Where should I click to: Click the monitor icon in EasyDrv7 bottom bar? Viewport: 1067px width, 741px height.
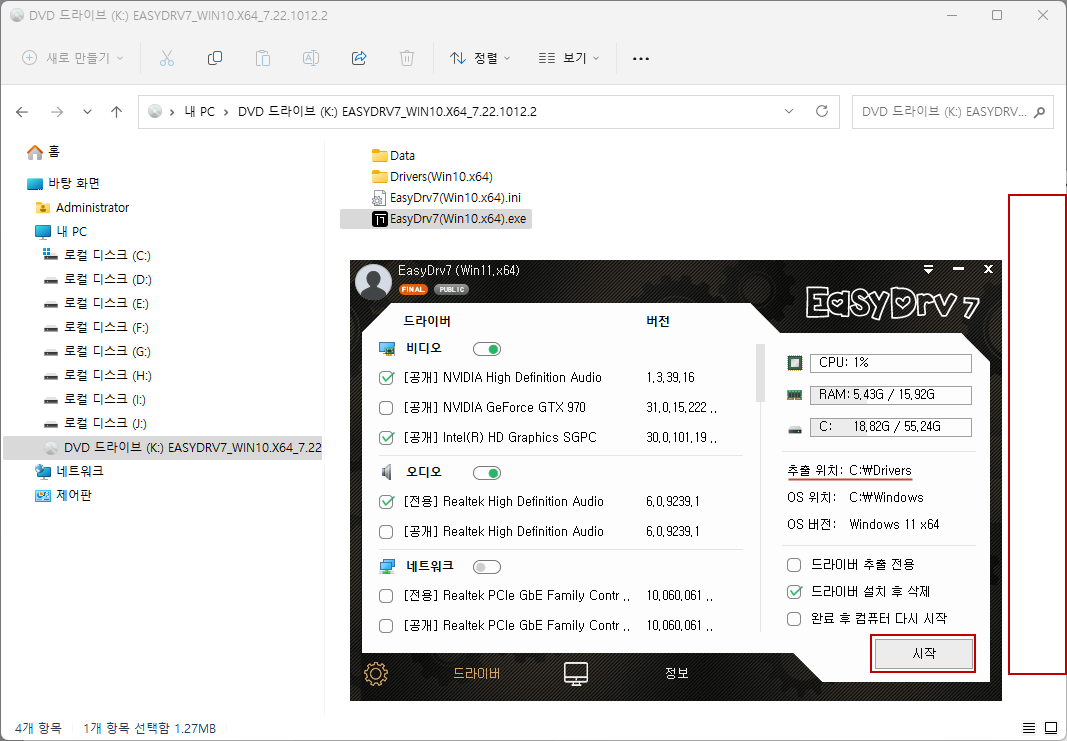point(576,674)
